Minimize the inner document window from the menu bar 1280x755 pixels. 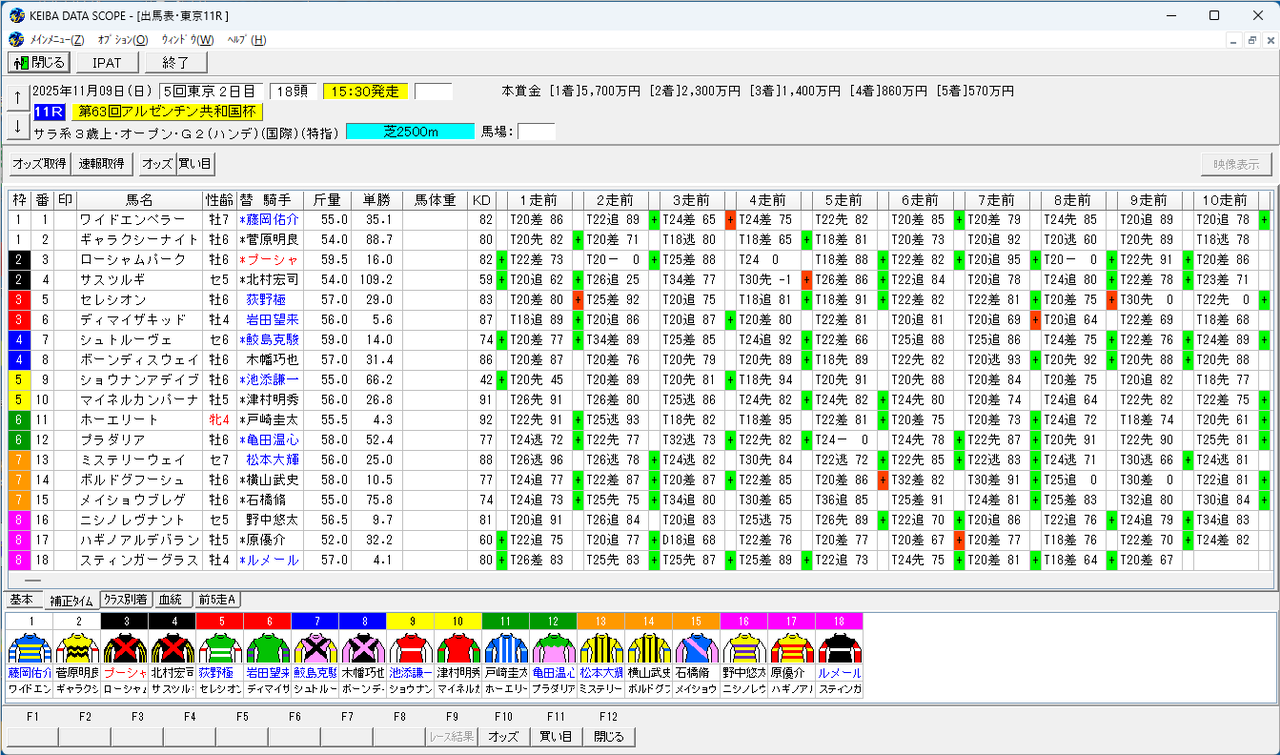pos(1233,40)
